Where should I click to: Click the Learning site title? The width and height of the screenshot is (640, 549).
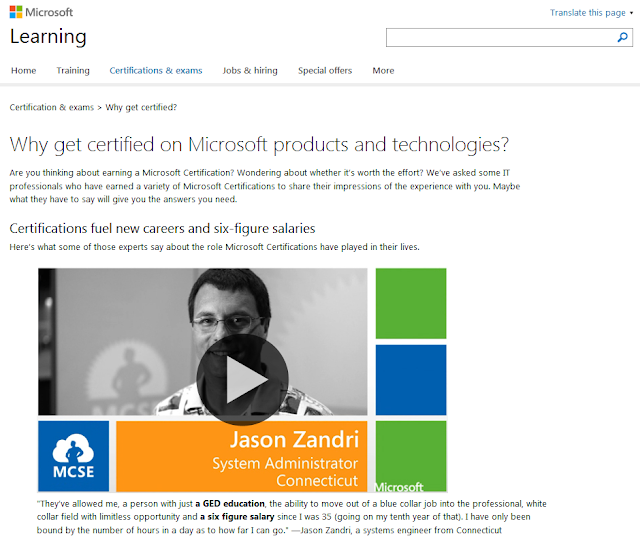[x=48, y=37]
